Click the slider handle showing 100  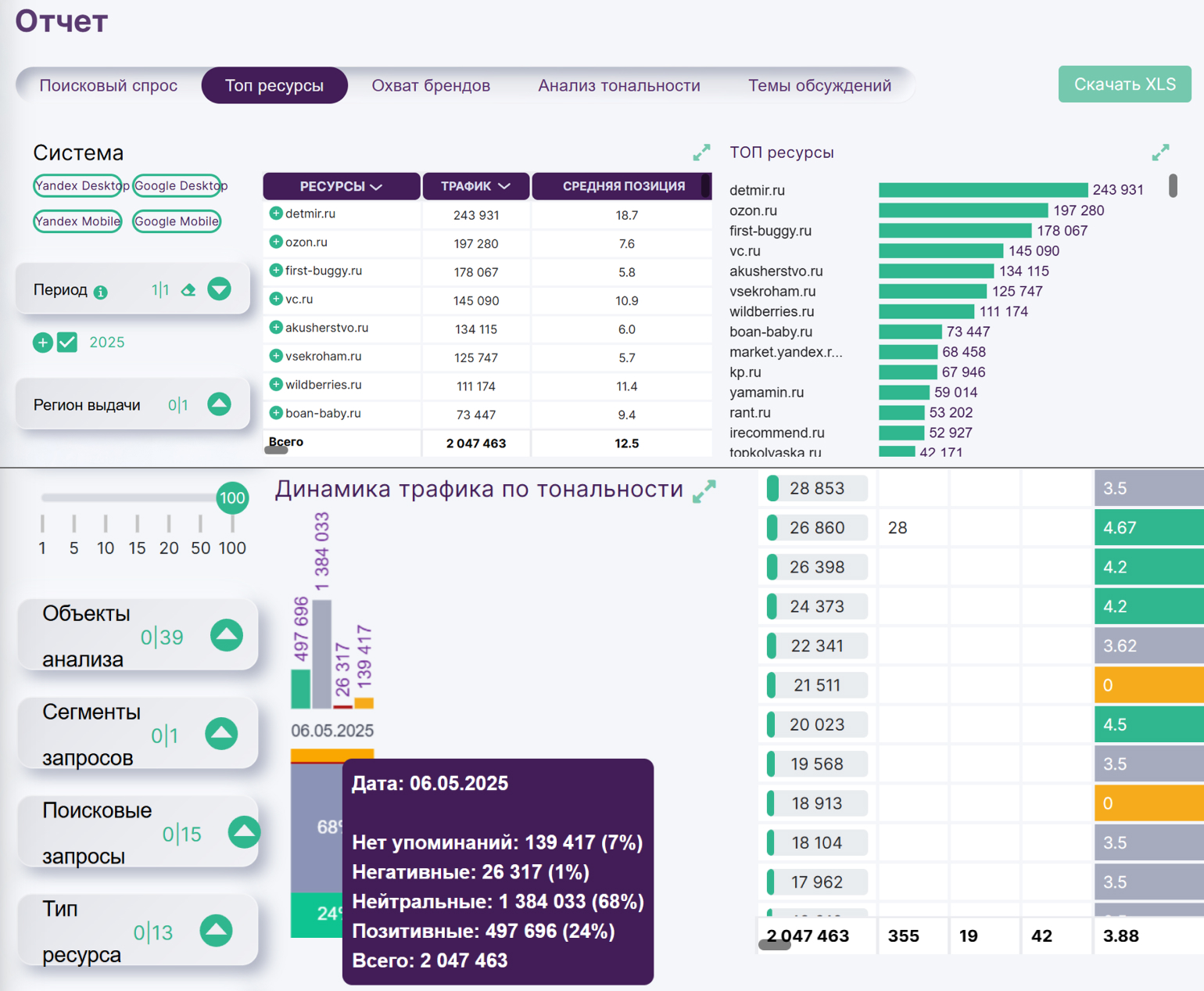point(232,498)
